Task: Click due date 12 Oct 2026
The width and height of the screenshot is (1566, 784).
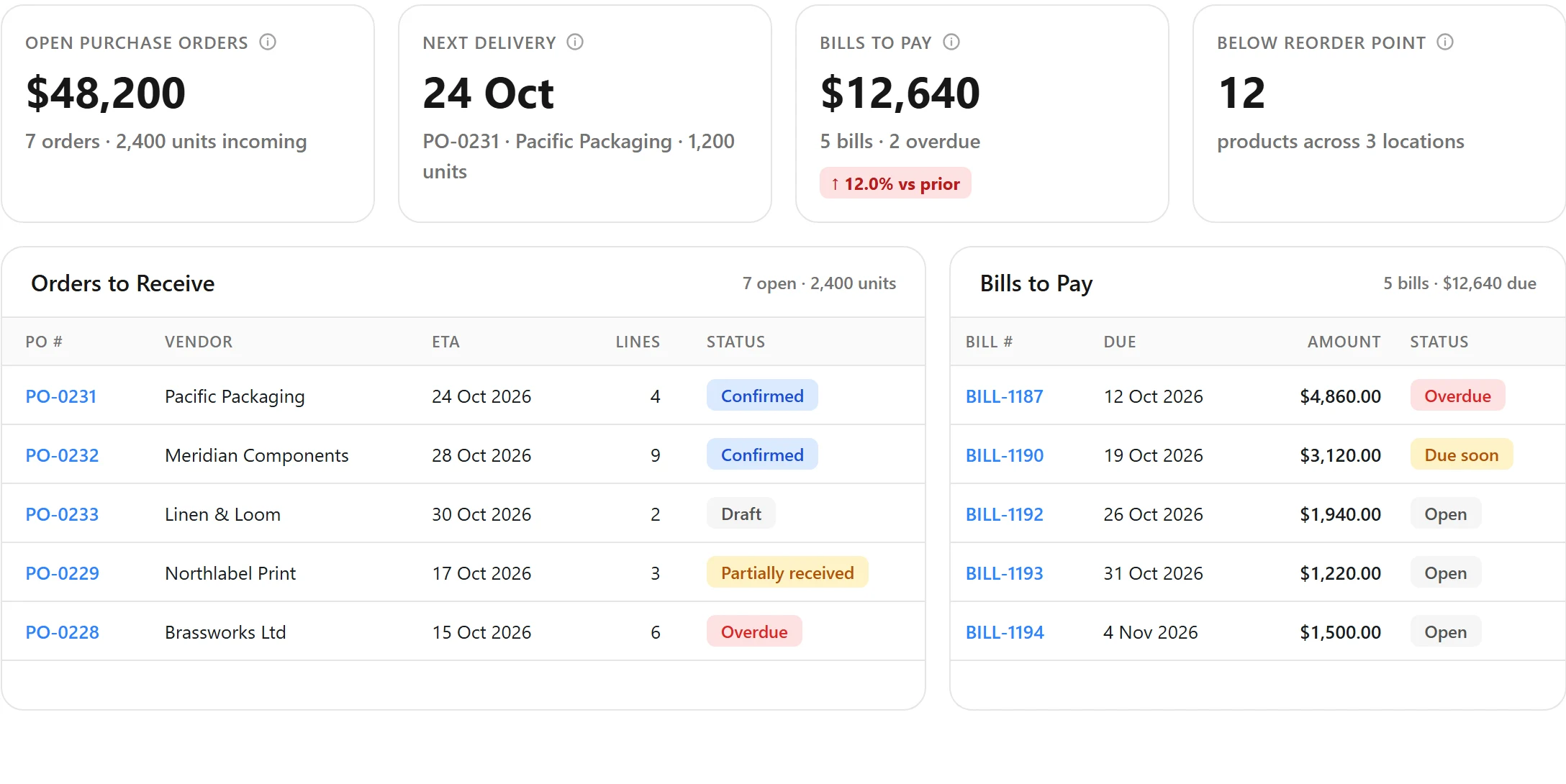Action: tap(1153, 396)
